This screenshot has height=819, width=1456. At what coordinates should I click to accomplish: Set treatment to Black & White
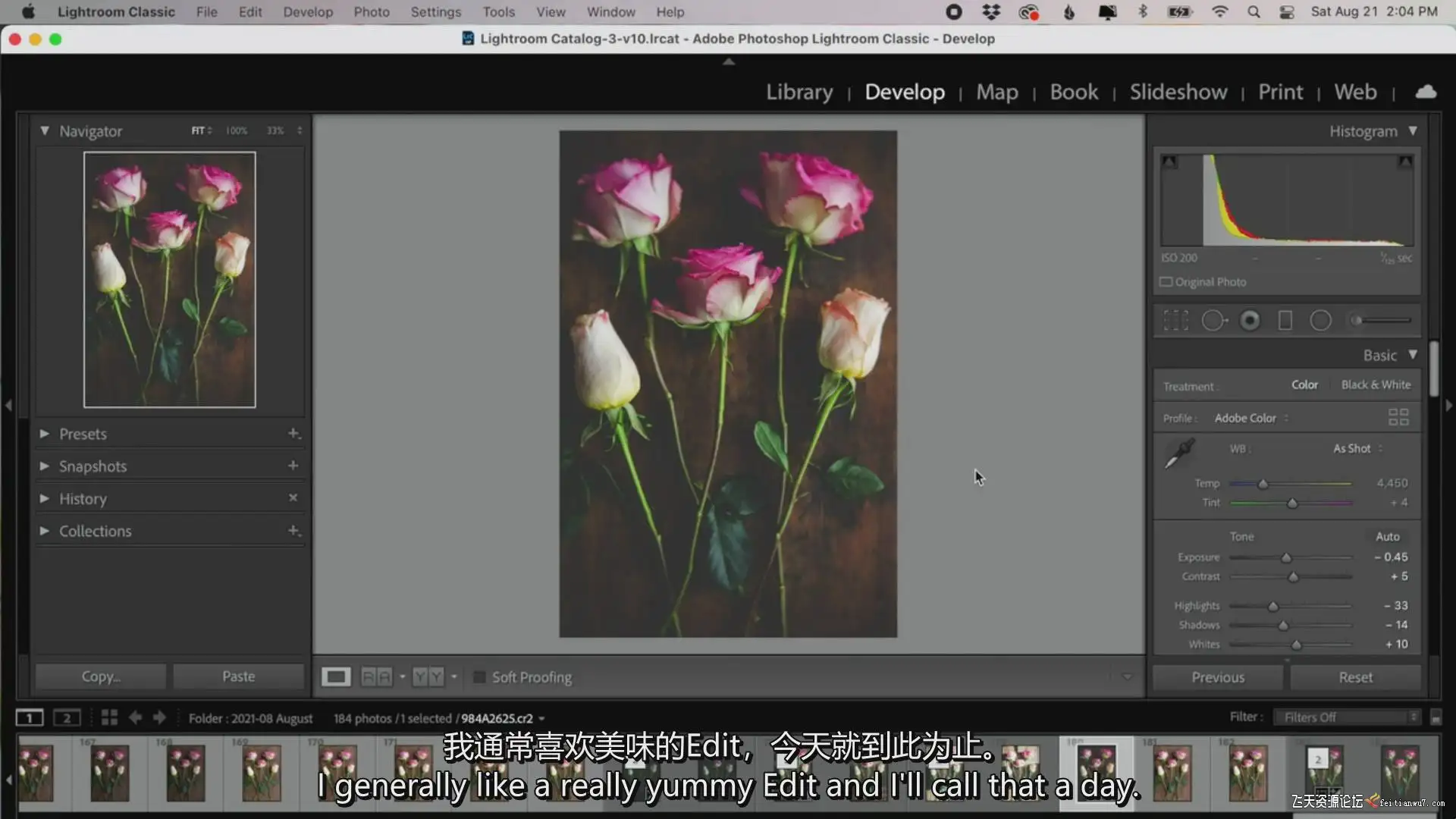pyautogui.click(x=1376, y=384)
